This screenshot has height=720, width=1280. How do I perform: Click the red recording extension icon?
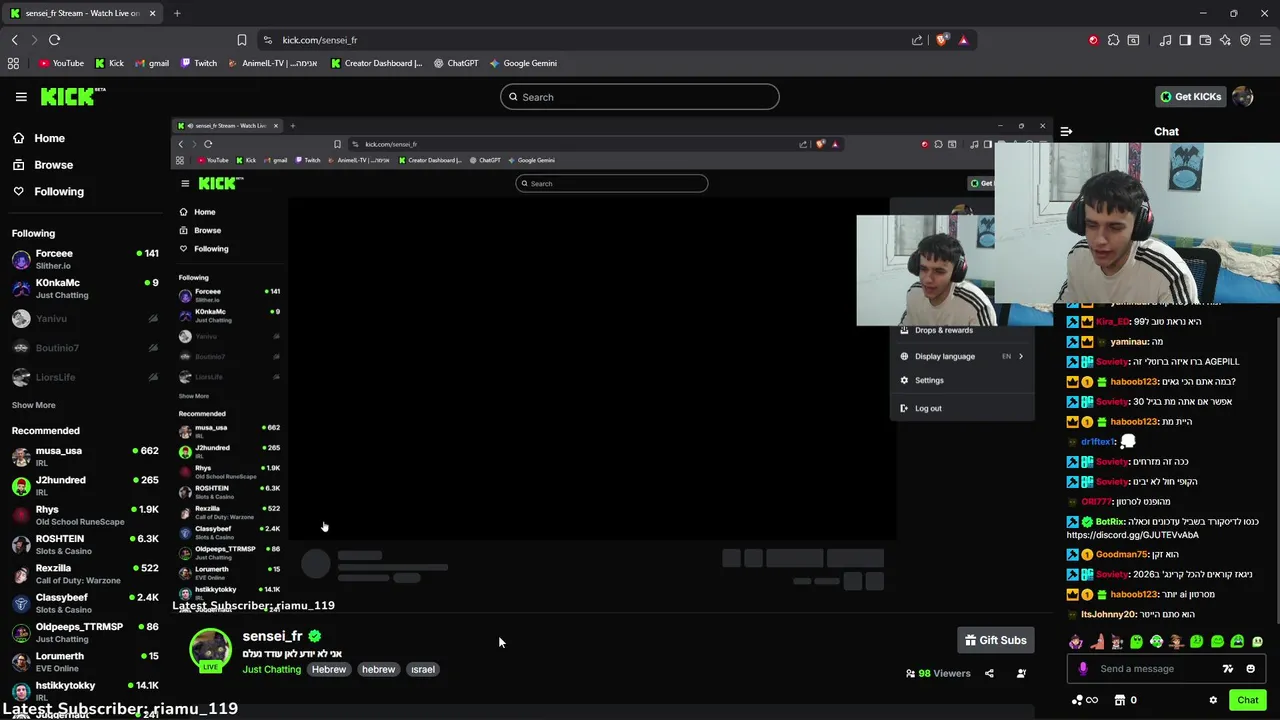tap(1093, 40)
